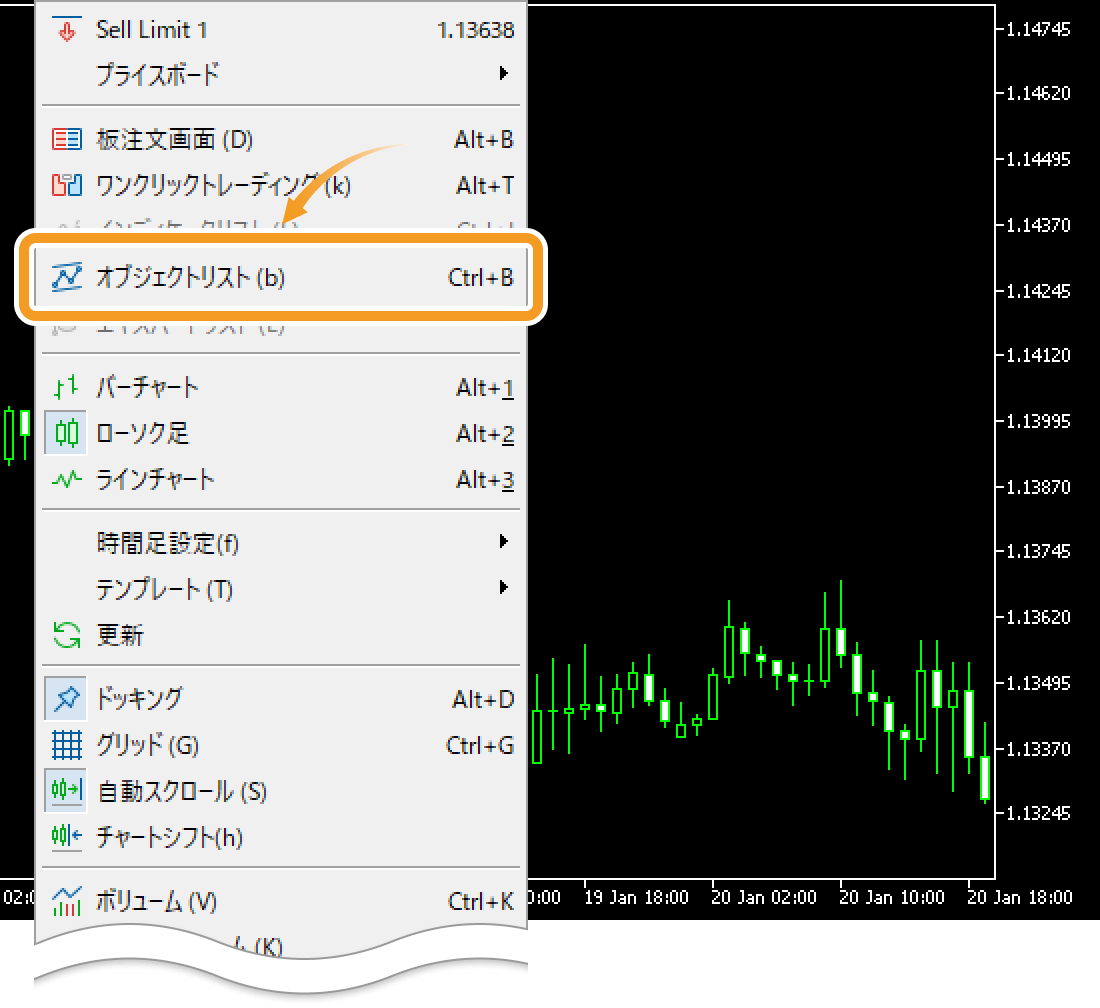Screen dimensions: 1100x1008
Task: Click the ラインチャート line icon
Action: click(67, 480)
